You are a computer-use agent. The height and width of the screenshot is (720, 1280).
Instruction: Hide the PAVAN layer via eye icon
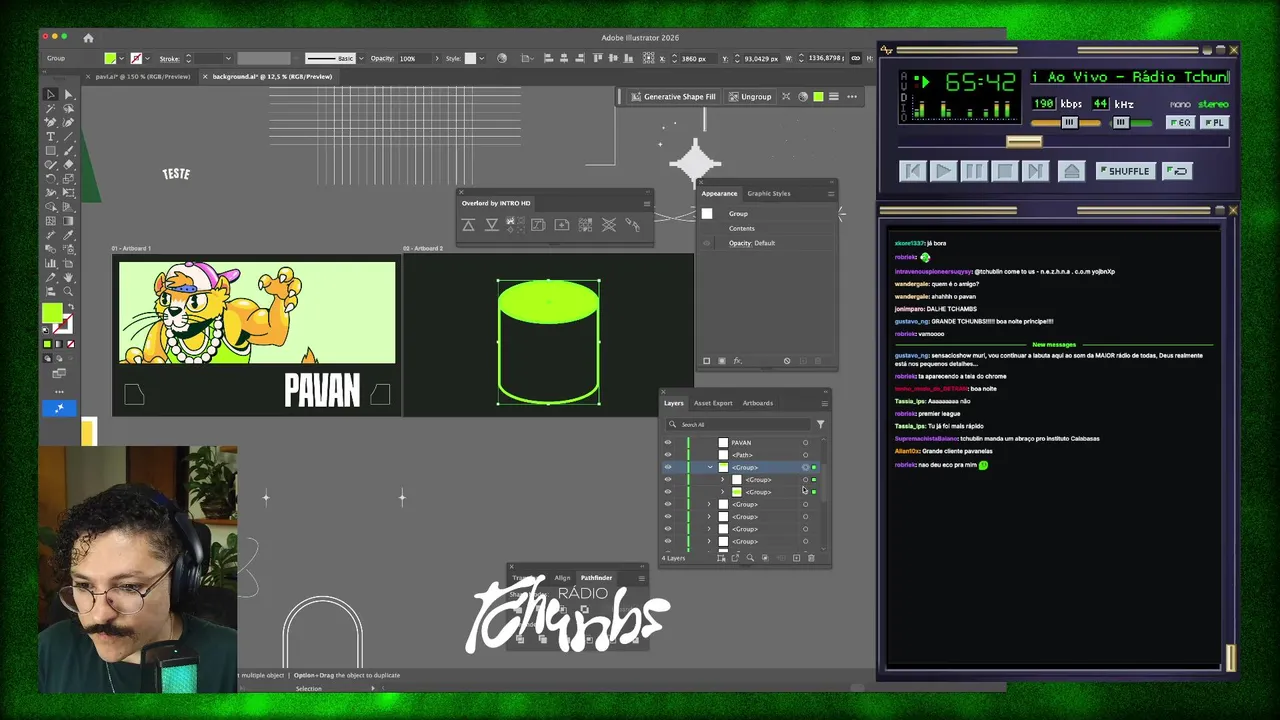(x=668, y=442)
